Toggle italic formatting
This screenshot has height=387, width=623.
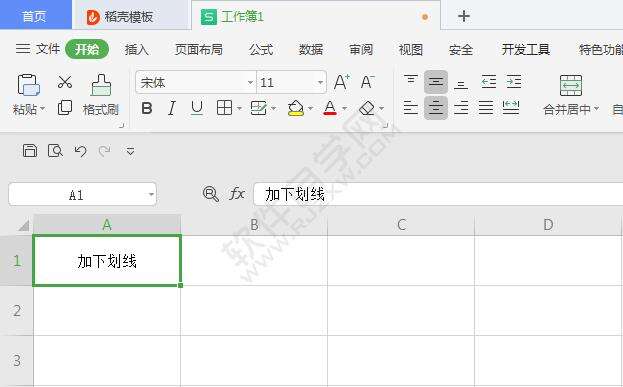(x=172, y=108)
